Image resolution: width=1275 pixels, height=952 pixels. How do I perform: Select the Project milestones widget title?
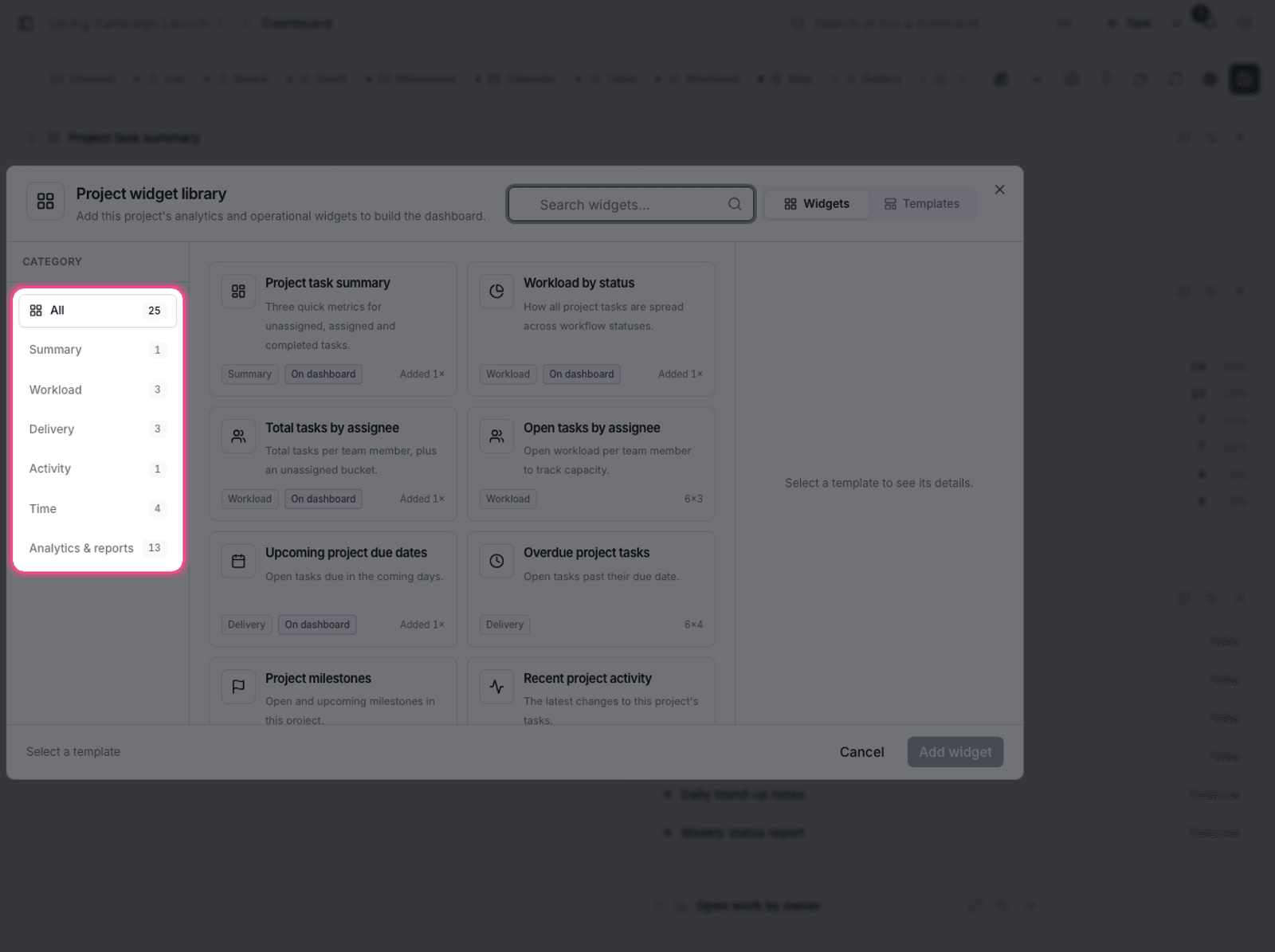[x=318, y=679]
